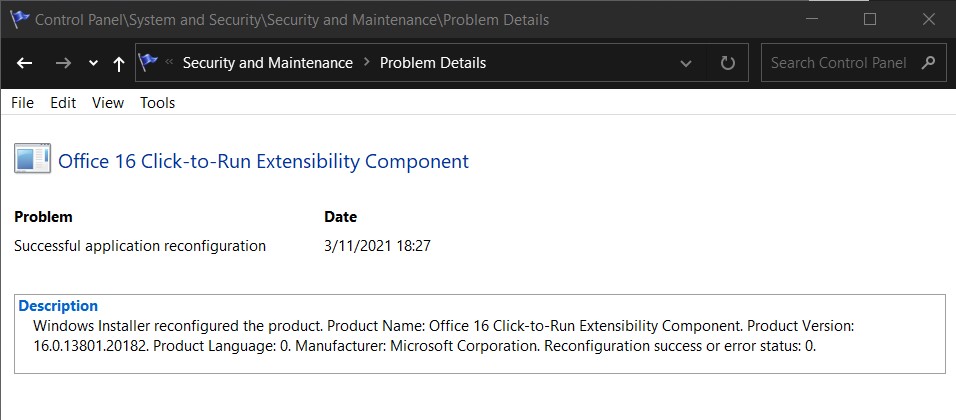Image resolution: width=956 pixels, height=420 pixels.
Task: Expand the hidden breadcrumb path chevrons
Action: click(x=169, y=62)
